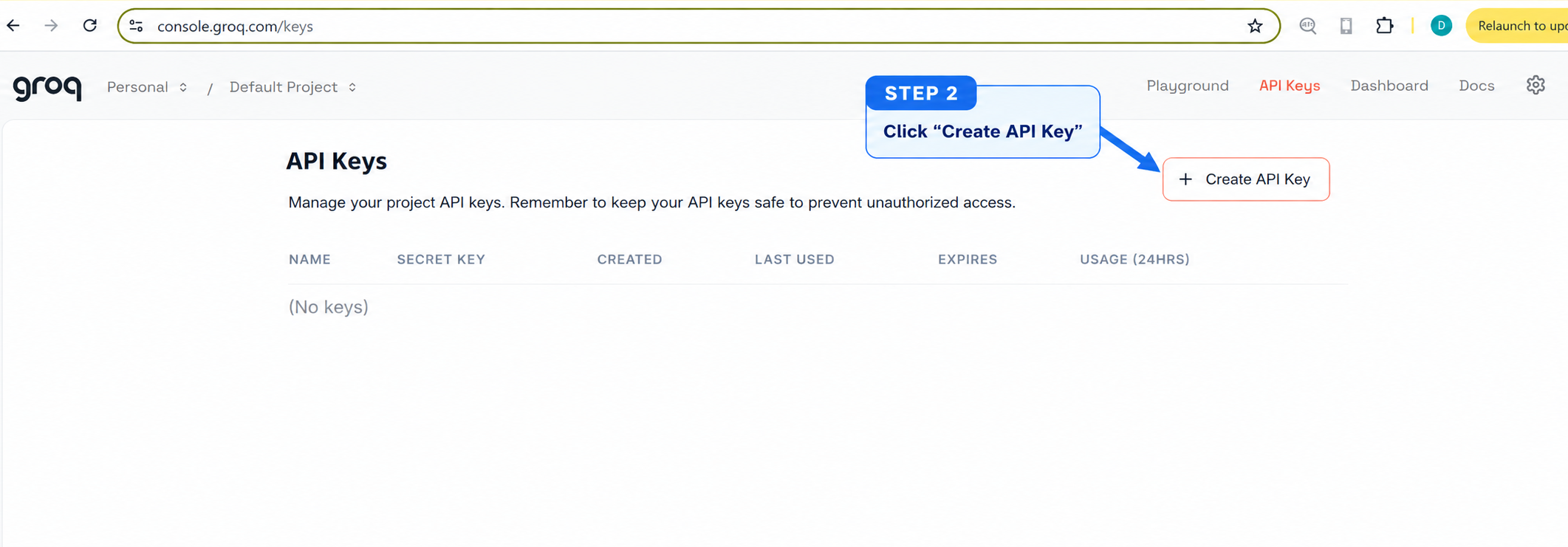Click the phone device icon in toolbar
The image size is (1568, 547).
(x=1346, y=26)
